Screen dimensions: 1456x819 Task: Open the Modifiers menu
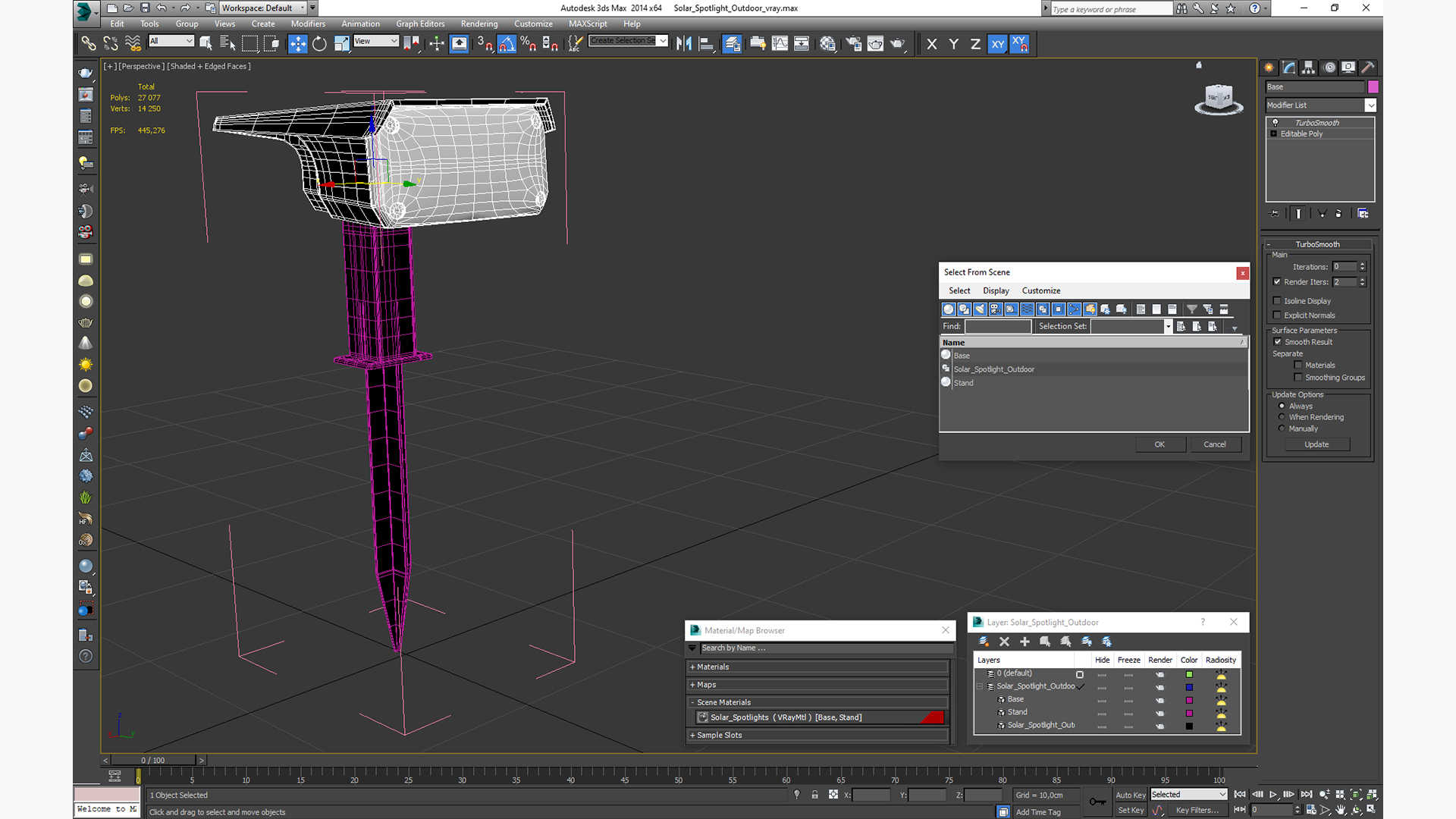click(x=308, y=24)
